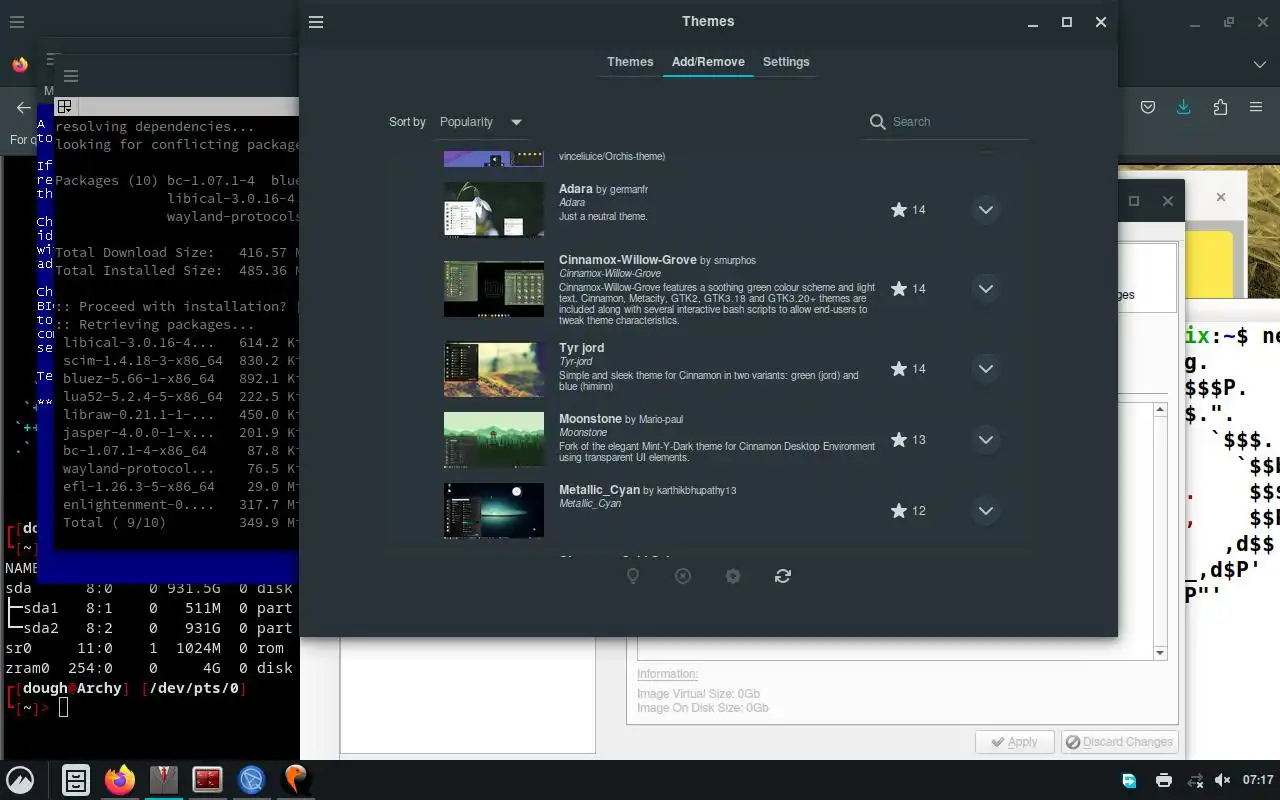Screen dimensions: 1280x800
Task: Click the red terminal app in taskbar
Action: click(207, 780)
